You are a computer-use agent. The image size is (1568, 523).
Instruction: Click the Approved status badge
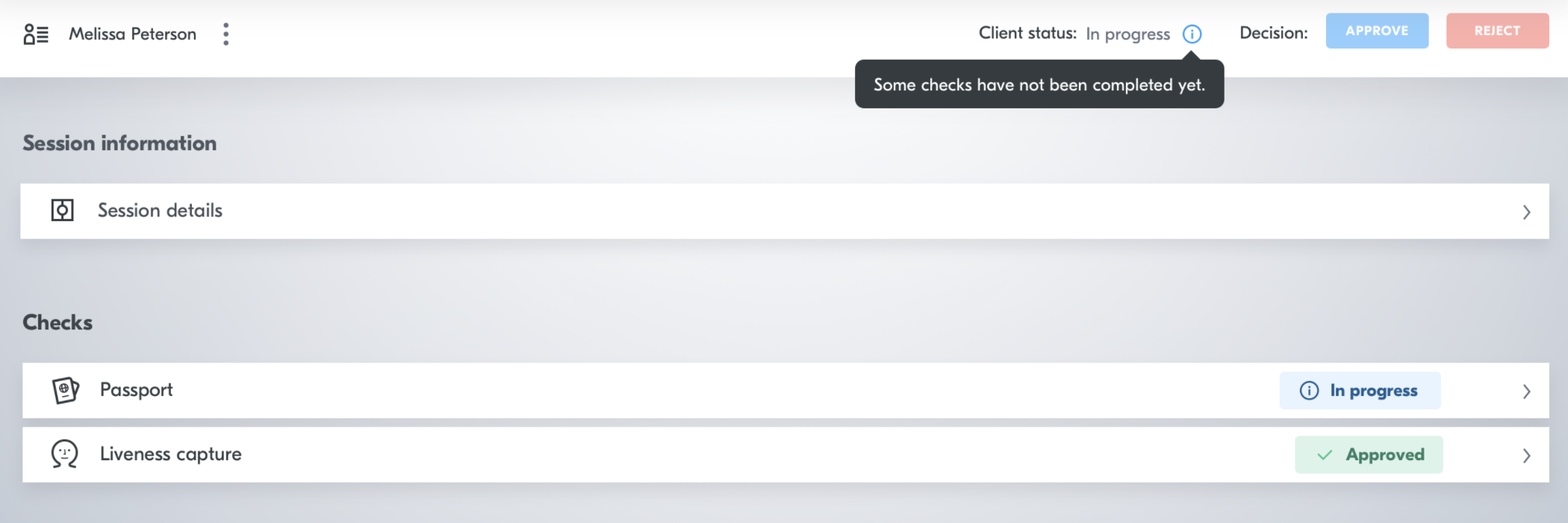[1369, 455]
